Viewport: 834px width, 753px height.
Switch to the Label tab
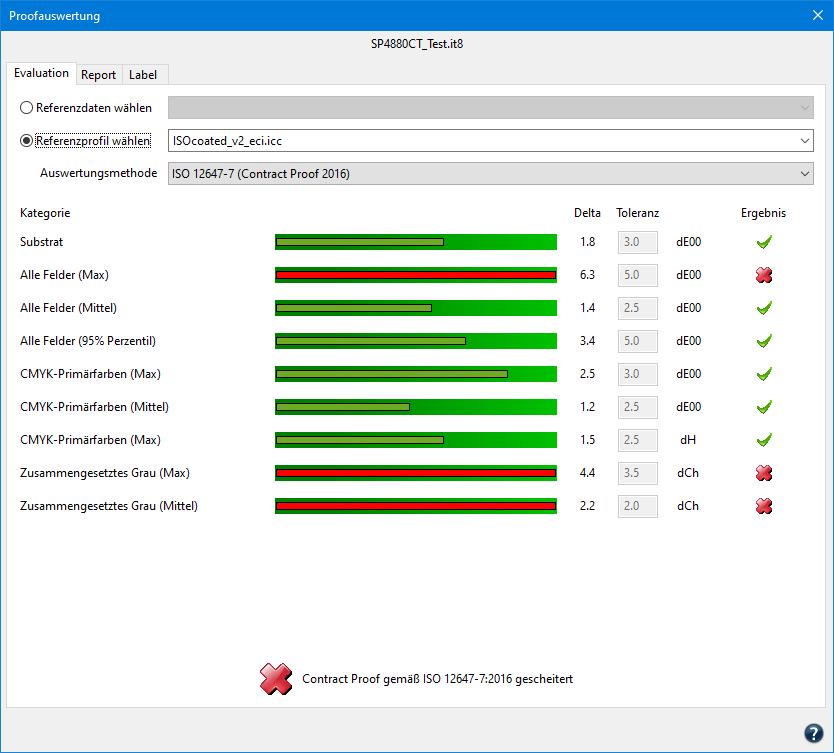(143, 75)
